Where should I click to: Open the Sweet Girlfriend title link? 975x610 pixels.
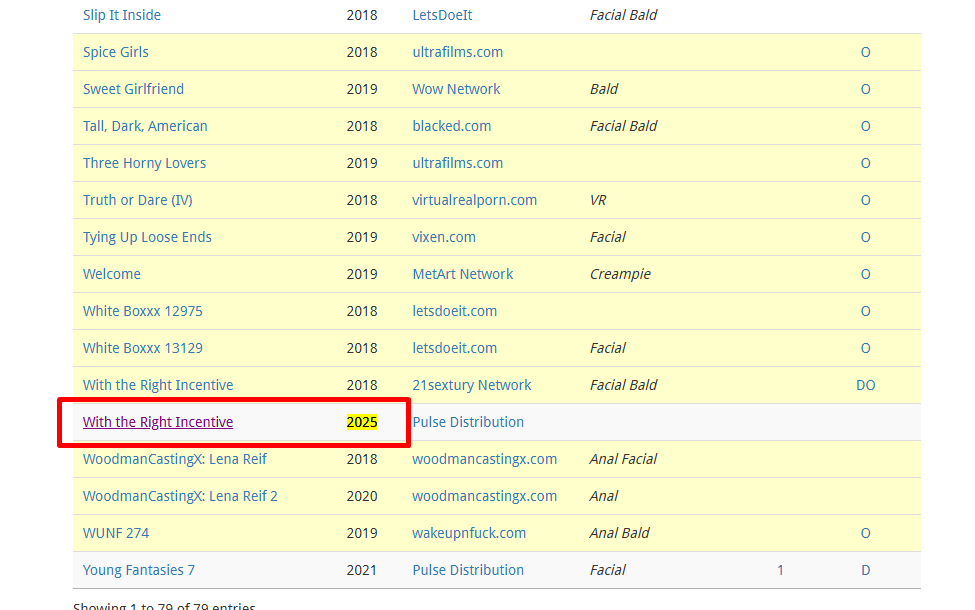tap(134, 89)
